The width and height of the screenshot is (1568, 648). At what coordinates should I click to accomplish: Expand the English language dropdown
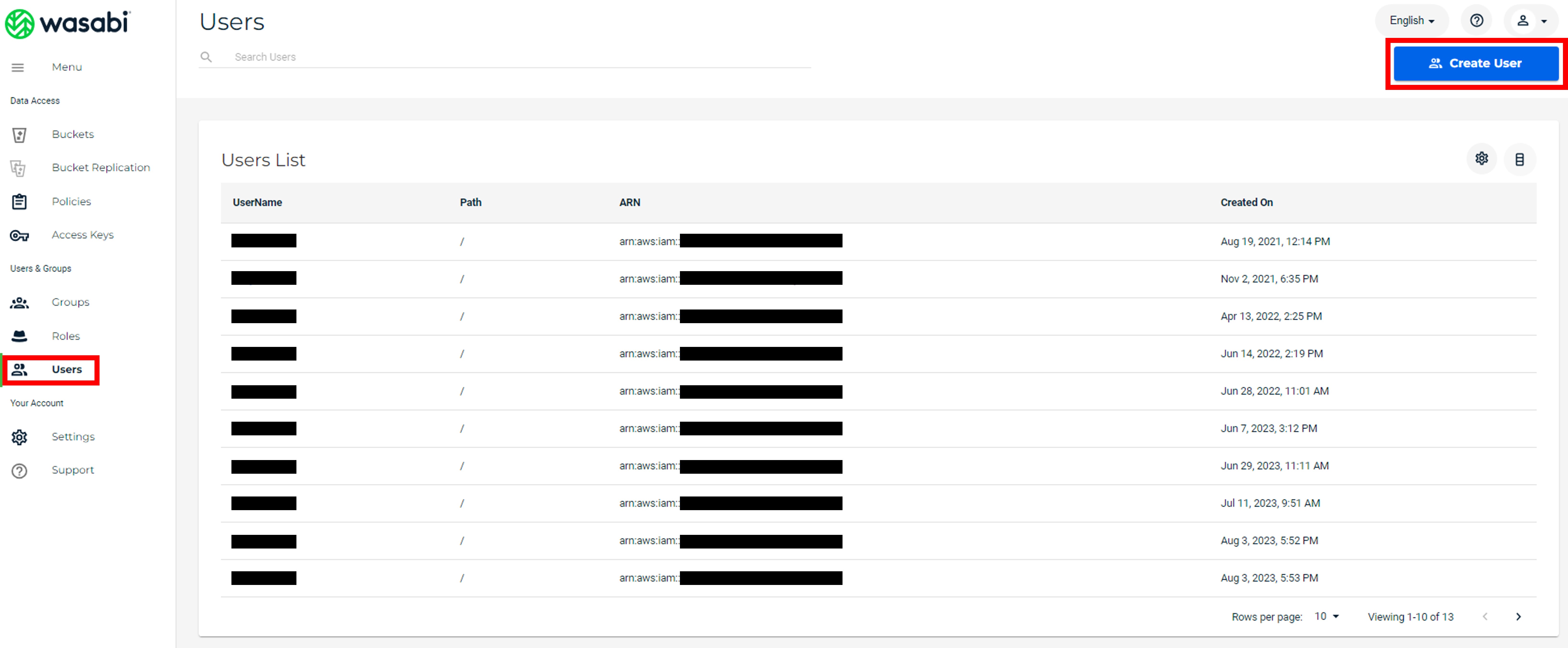tap(1411, 21)
